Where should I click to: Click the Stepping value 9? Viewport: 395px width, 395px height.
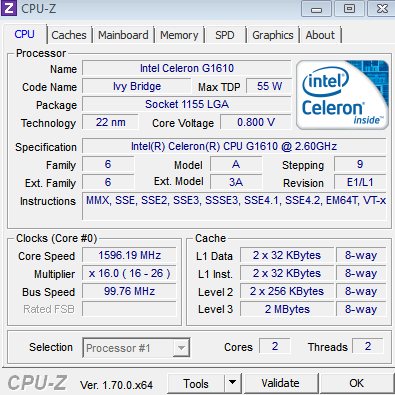click(360, 164)
